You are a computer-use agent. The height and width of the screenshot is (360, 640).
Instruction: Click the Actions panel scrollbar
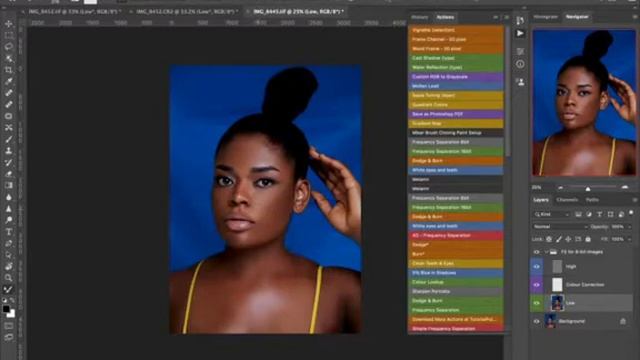(x=507, y=91)
